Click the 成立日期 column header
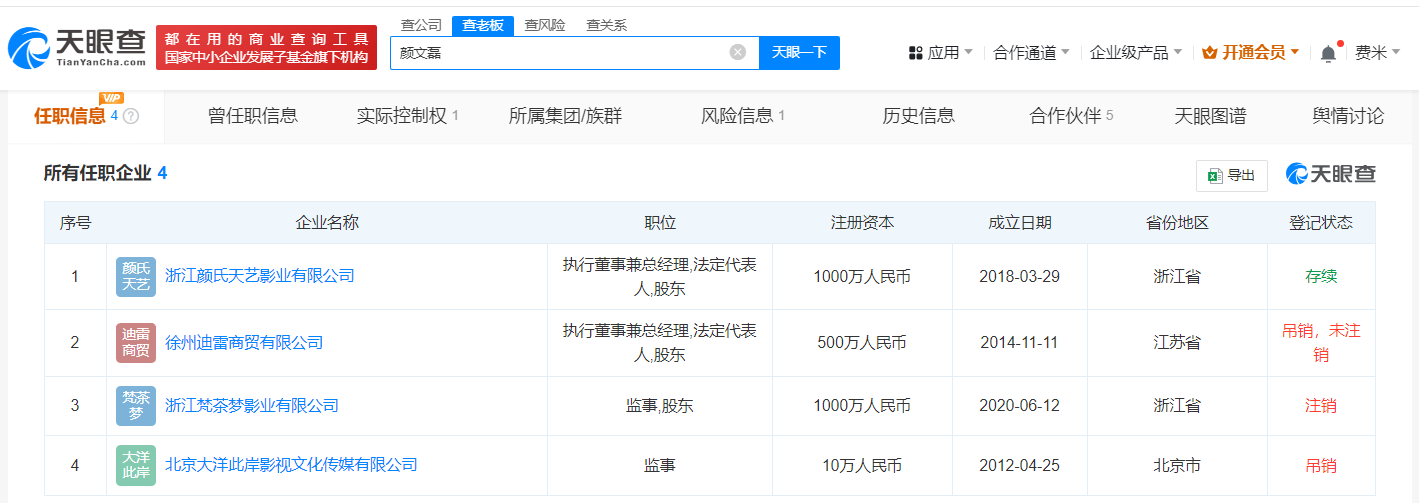Viewport: 1419px width, 503px height. pos(1019,223)
